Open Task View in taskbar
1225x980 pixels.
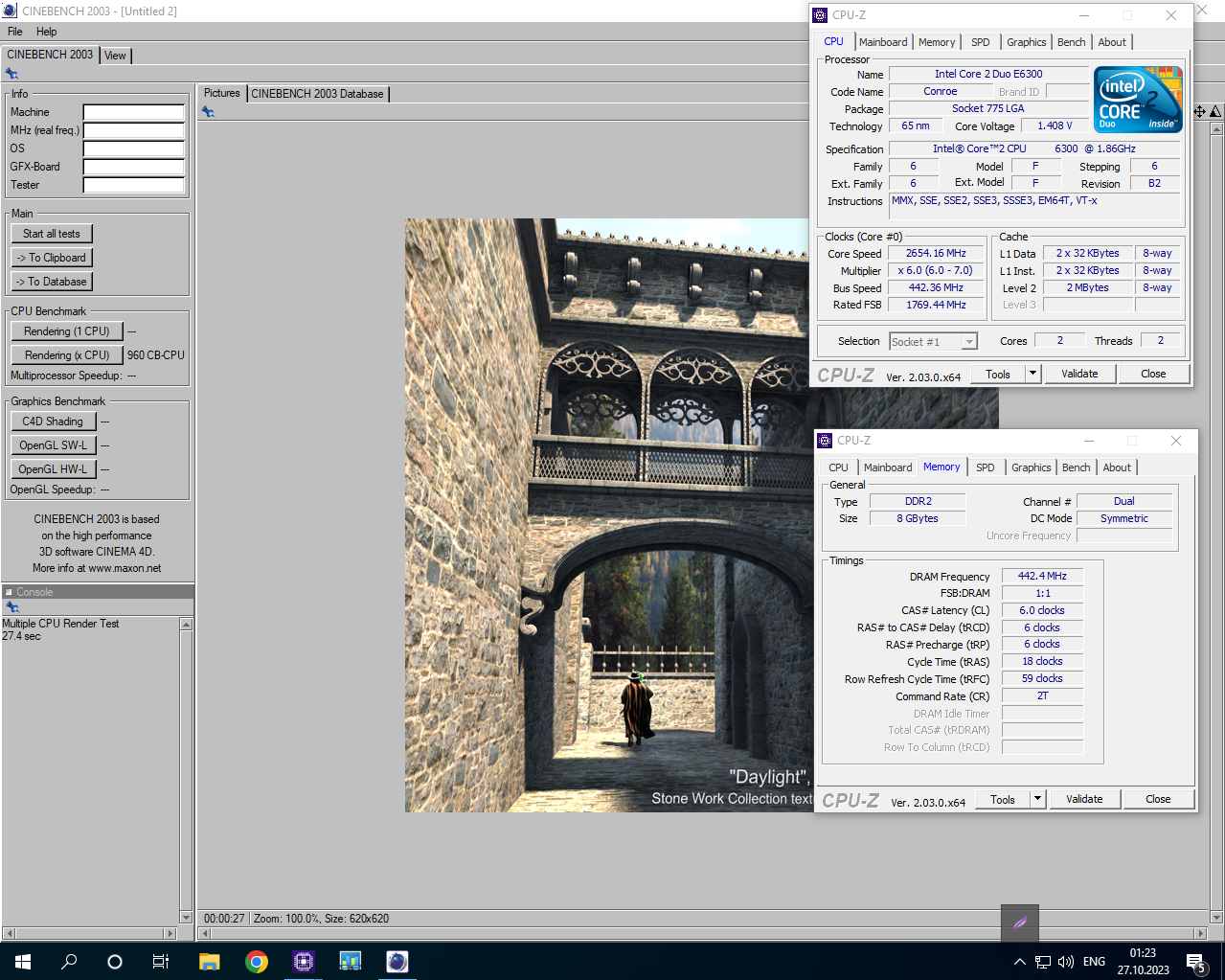(x=161, y=961)
